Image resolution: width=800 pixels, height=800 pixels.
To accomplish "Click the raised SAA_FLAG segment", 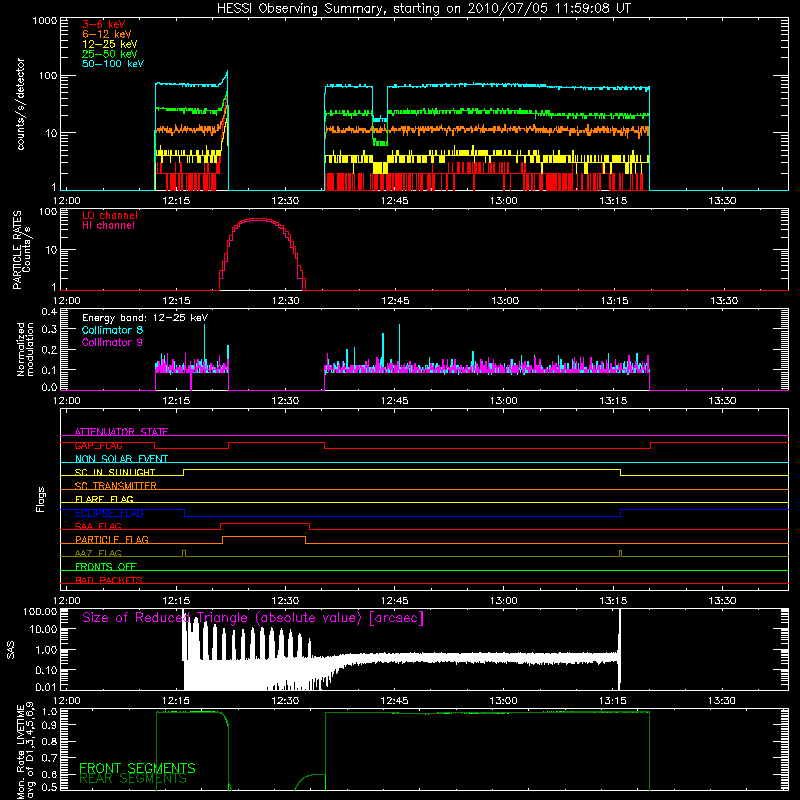I will click(x=265, y=523).
